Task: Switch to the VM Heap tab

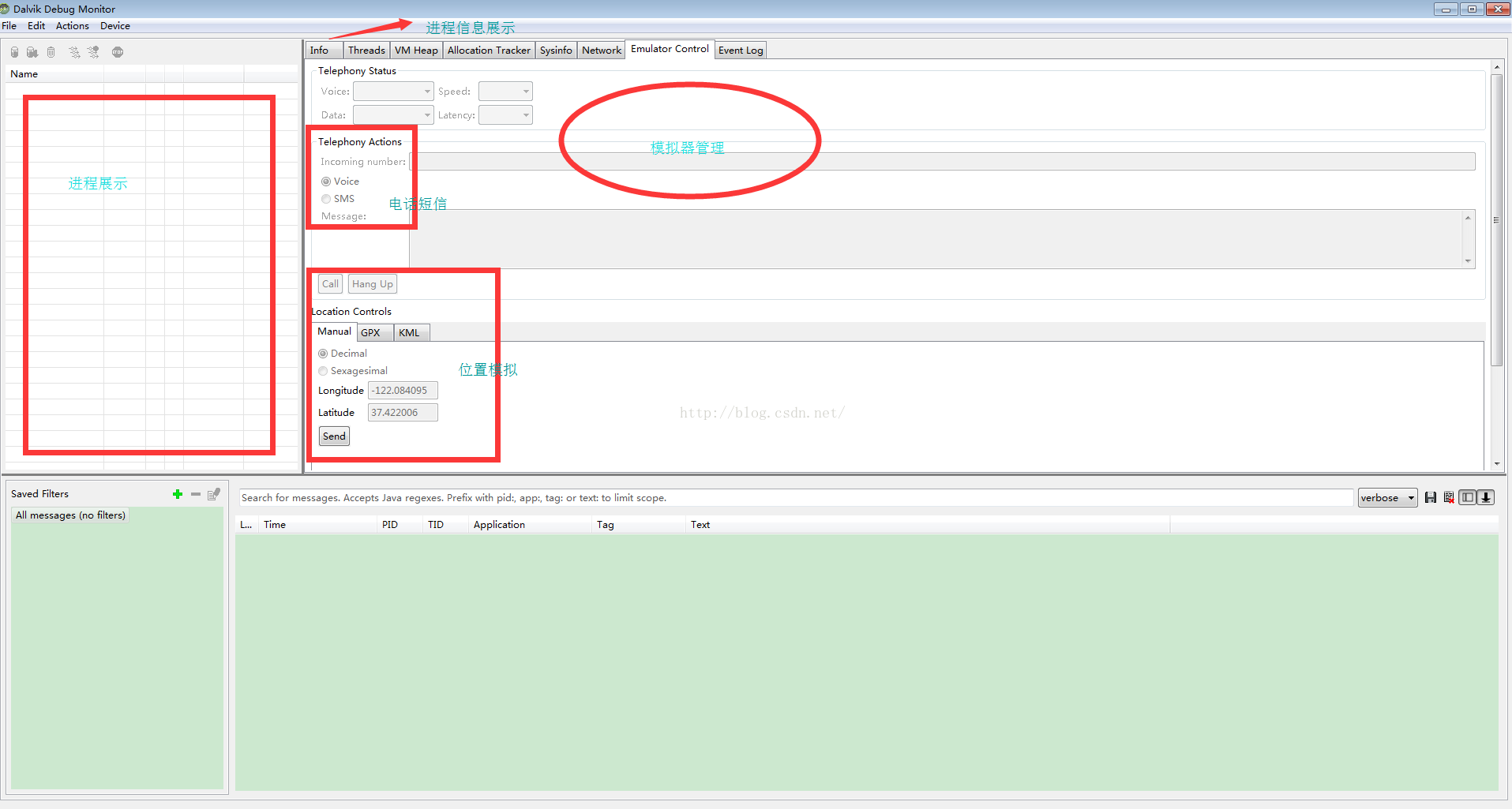Action: [416, 51]
